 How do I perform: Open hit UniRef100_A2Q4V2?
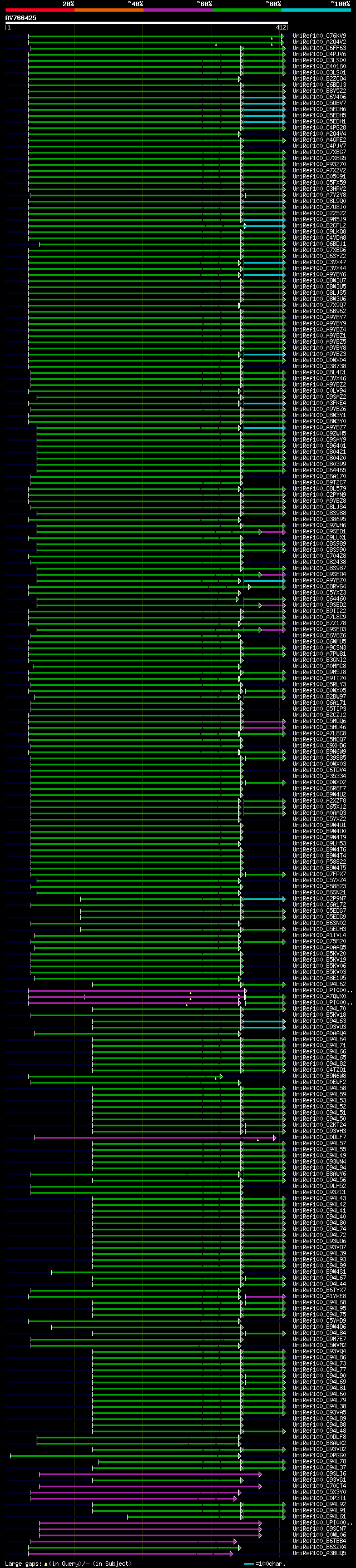[x=319, y=42]
